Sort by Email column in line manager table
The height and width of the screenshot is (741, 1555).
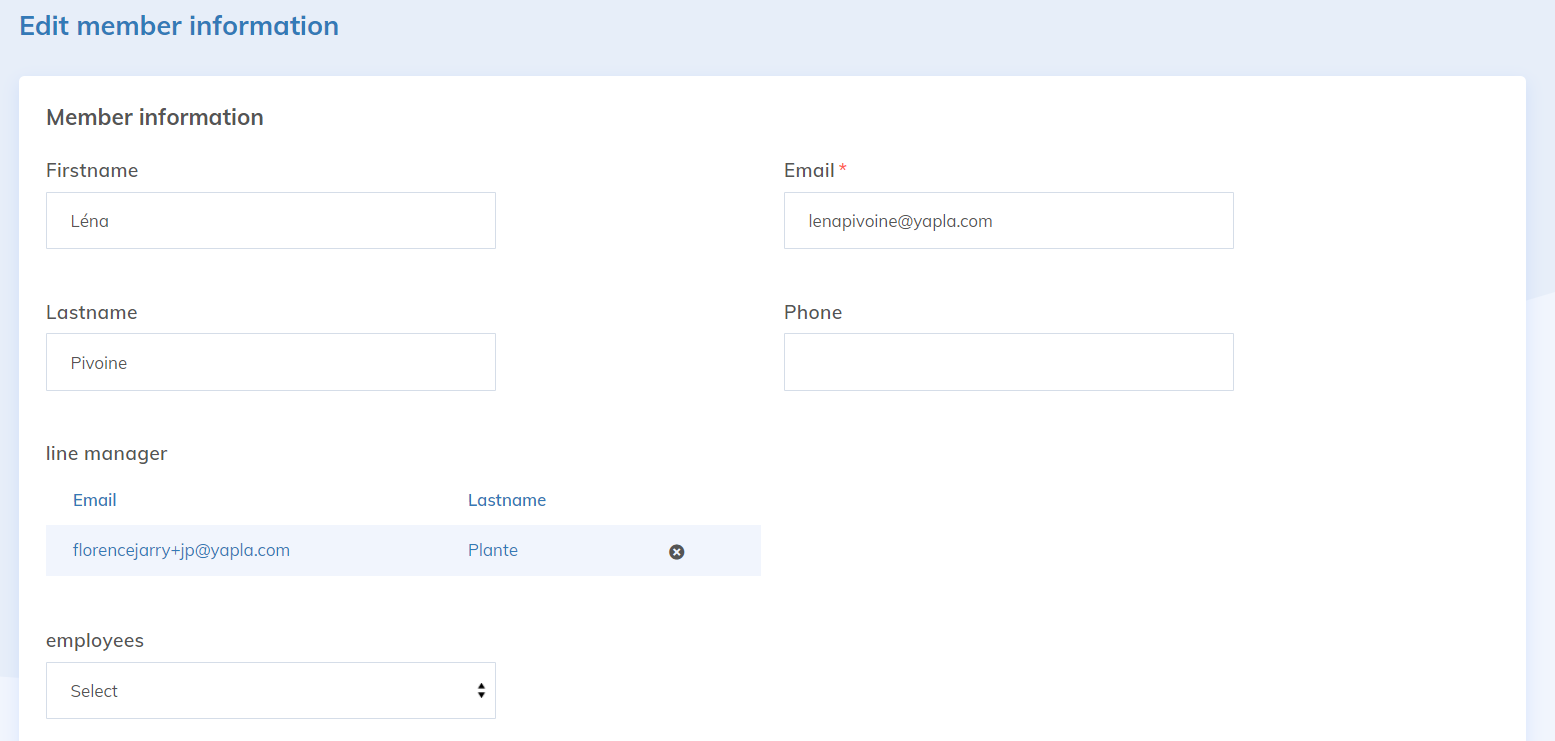(x=95, y=500)
